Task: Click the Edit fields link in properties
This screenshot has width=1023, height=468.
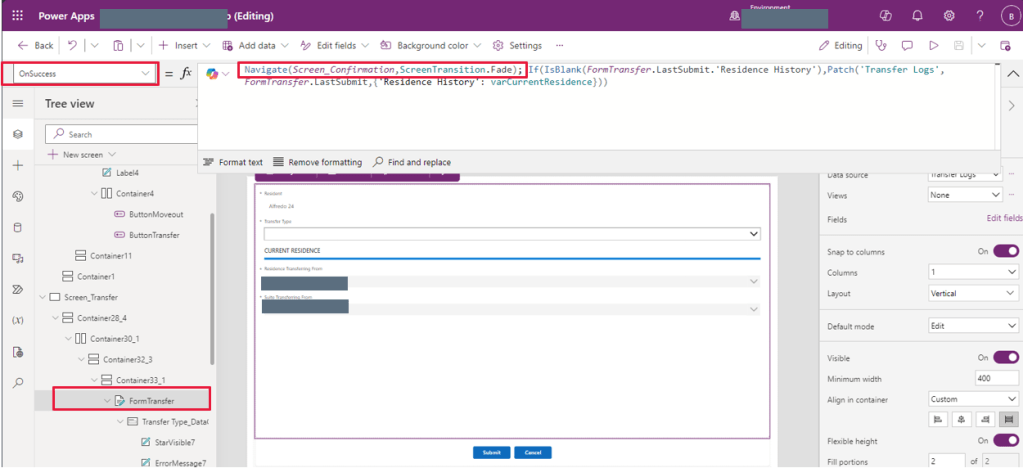Action: pos(1004,218)
